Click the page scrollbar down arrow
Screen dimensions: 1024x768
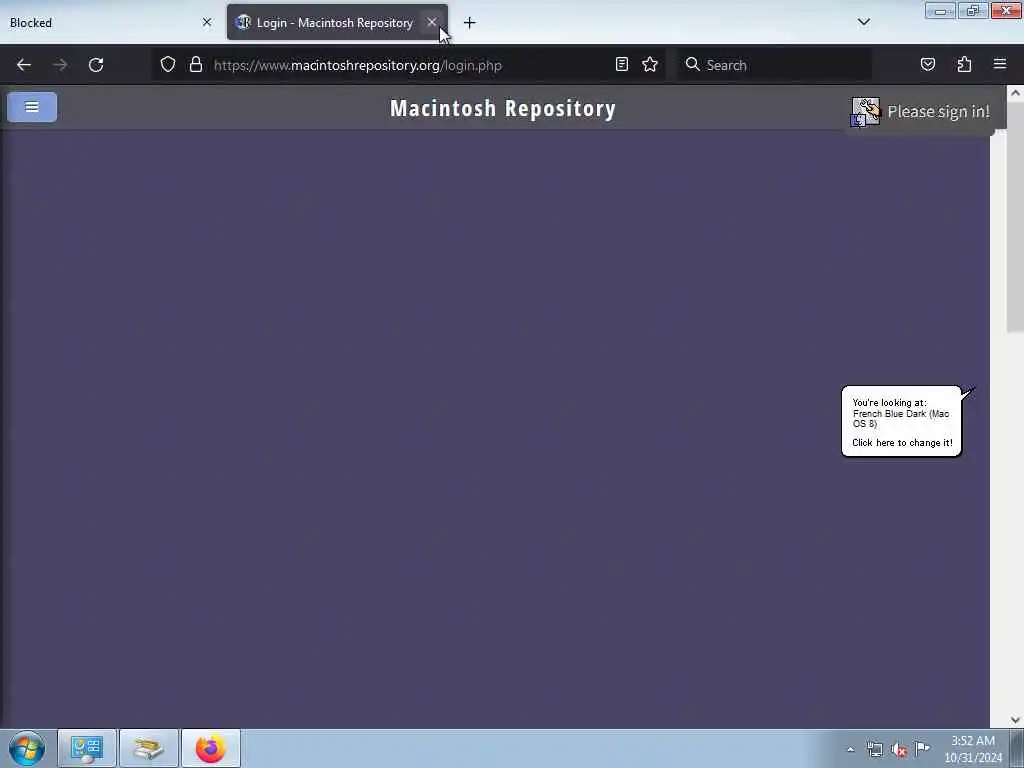point(1015,720)
